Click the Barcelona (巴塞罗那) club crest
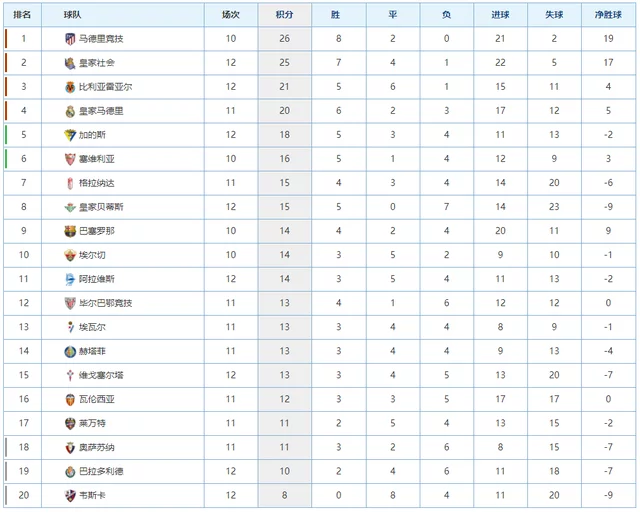The image size is (640, 513). pyautogui.click(x=70, y=231)
